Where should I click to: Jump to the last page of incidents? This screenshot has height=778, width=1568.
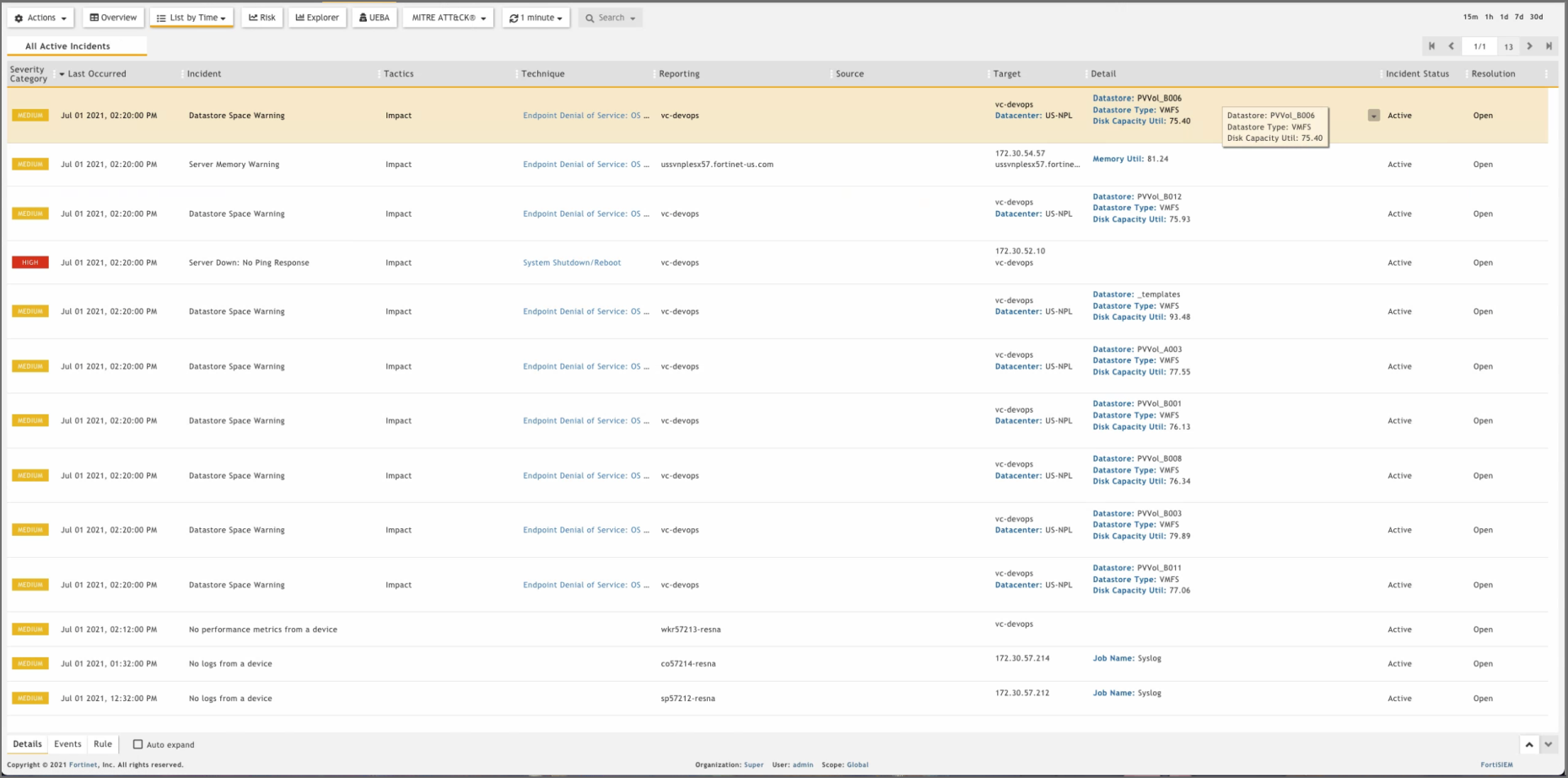1549,46
